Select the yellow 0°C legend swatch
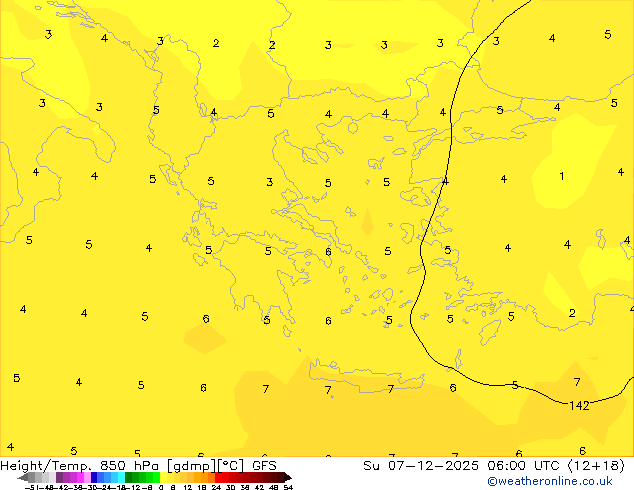Screen dimensions: 634x490 pyautogui.click(x=163, y=477)
